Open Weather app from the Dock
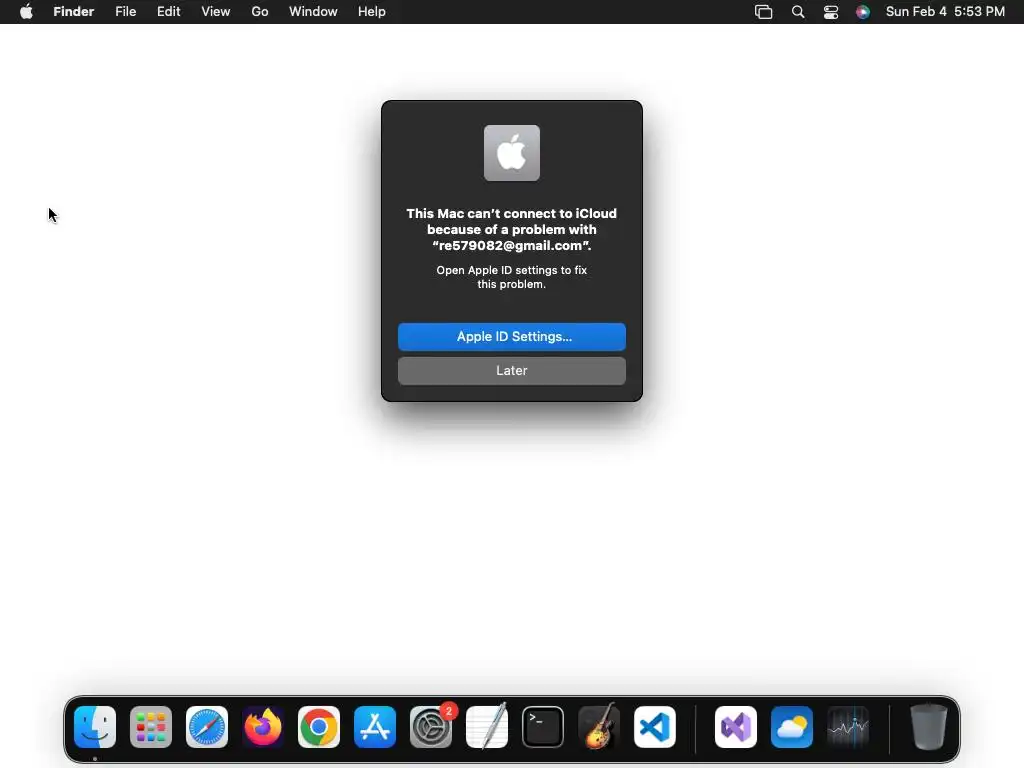The height and width of the screenshot is (768, 1024). [792, 727]
